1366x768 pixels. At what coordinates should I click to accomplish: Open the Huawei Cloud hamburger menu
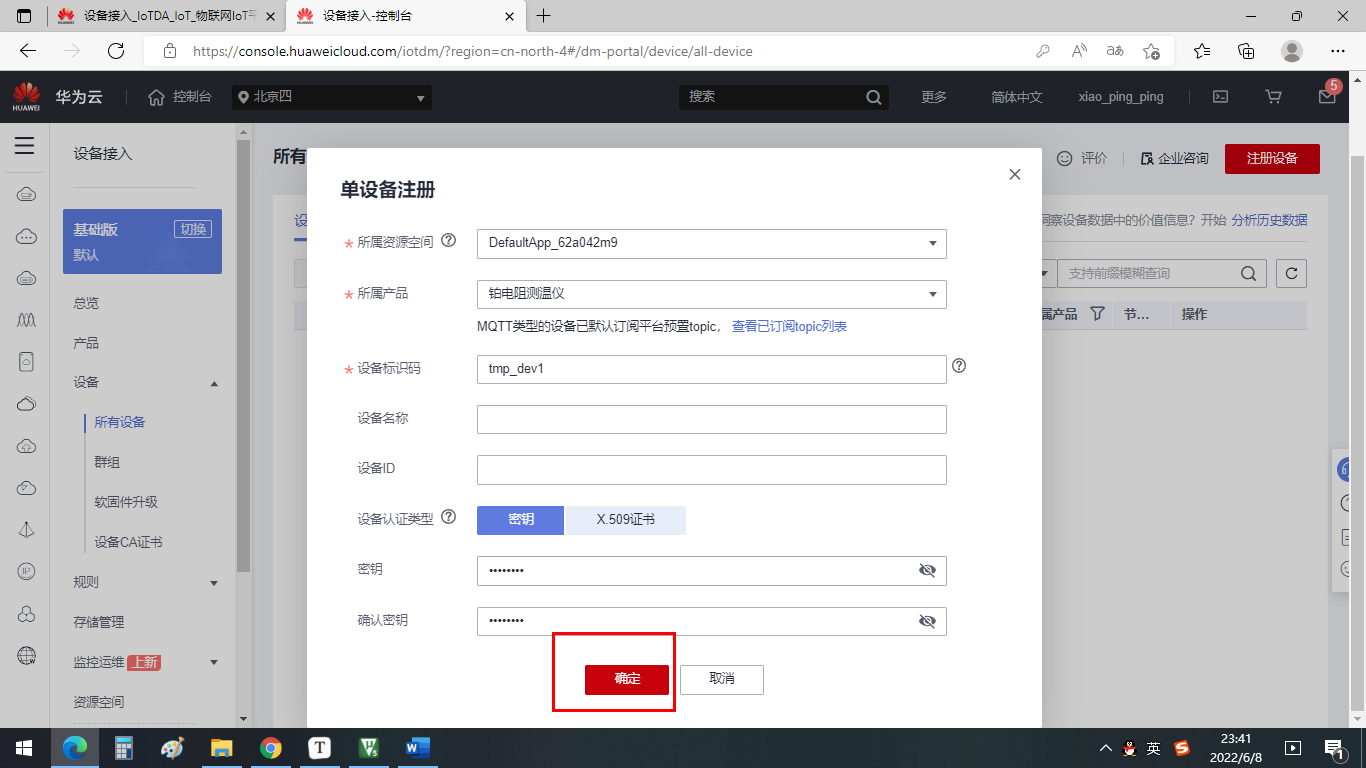[25, 146]
